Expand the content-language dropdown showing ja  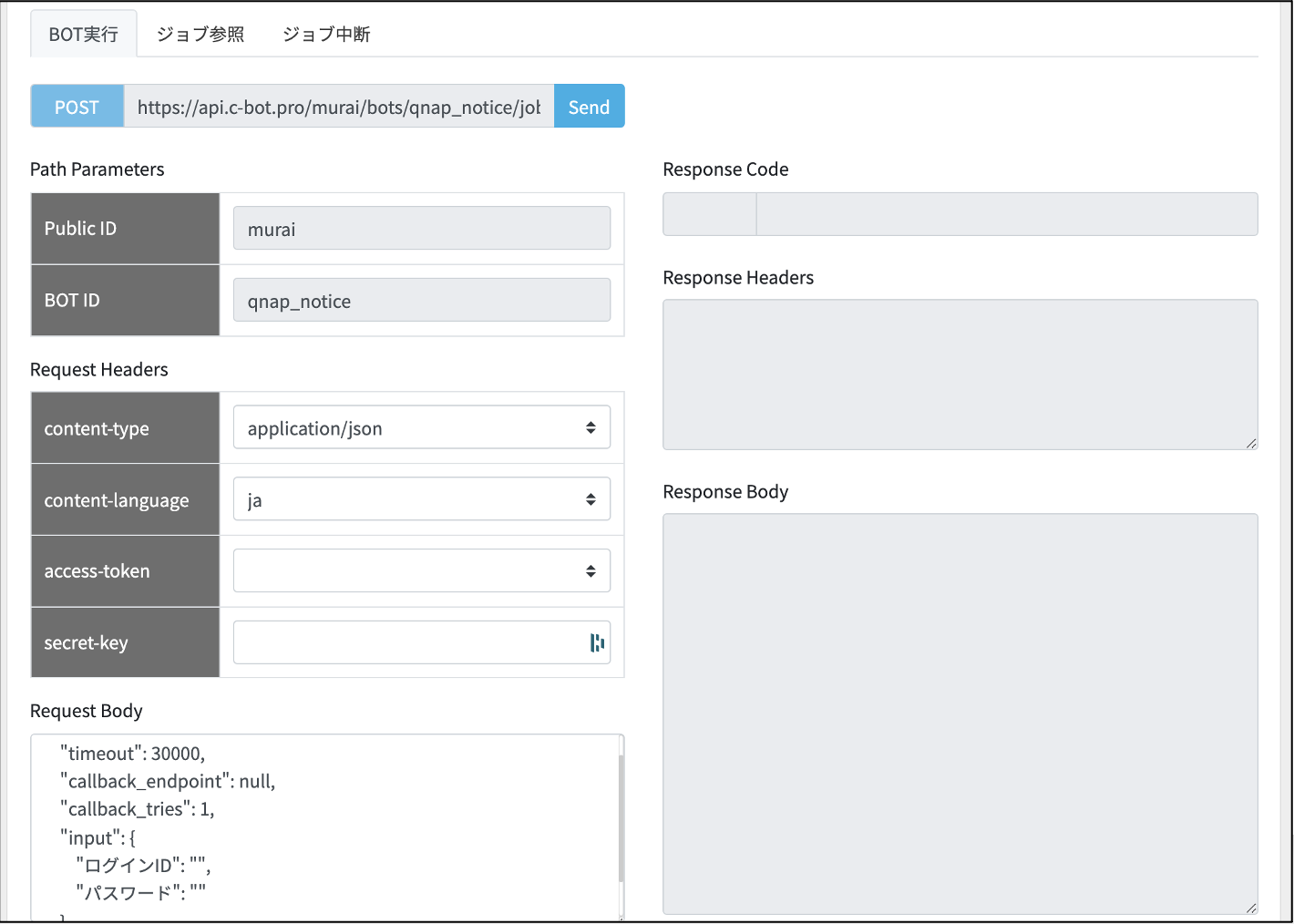422,499
